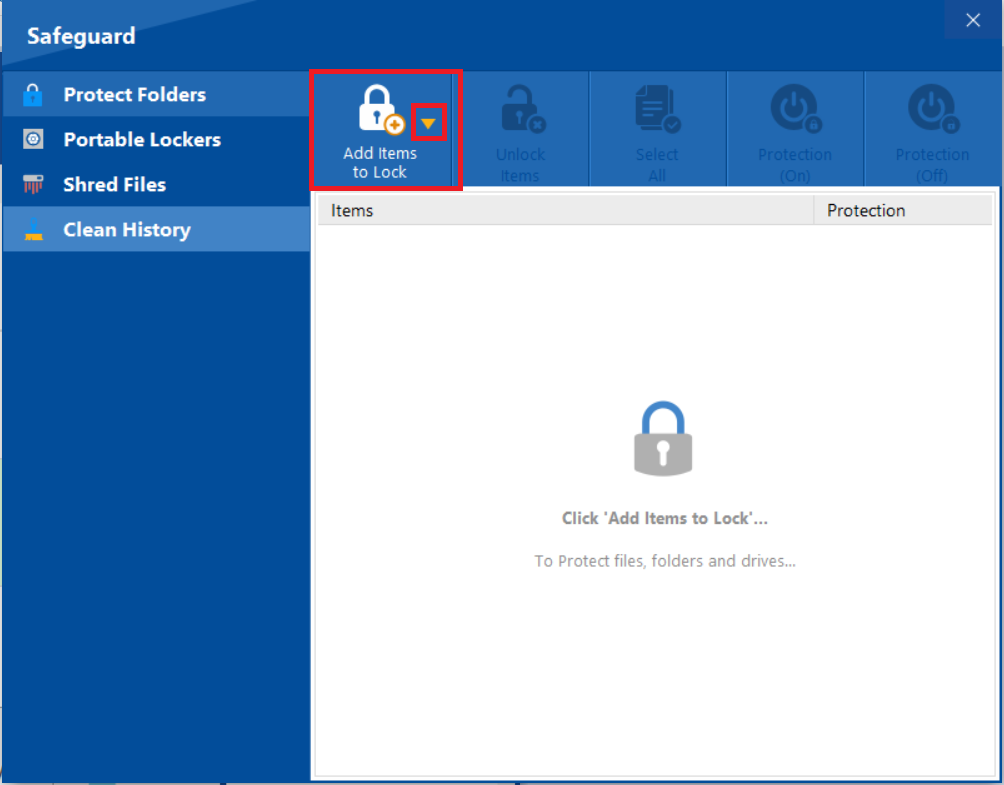Open the Portable Lockers section
The image size is (1004, 785).
pos(157,140)
